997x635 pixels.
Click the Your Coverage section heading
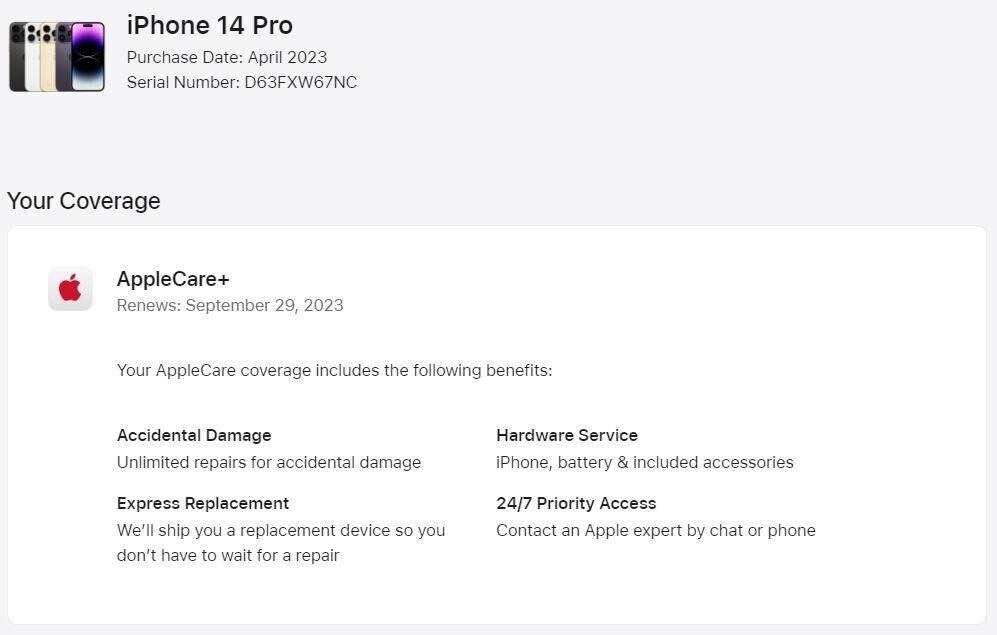coord(84,201)
